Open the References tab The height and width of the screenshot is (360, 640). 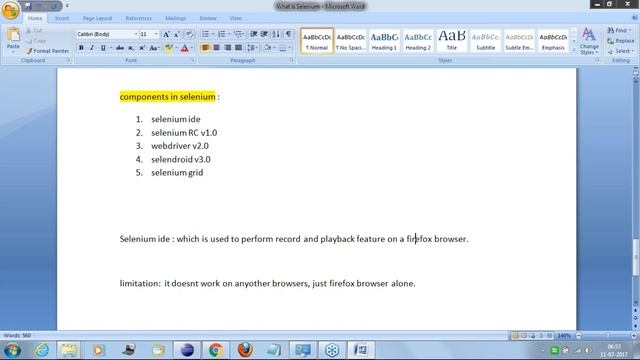[138, 18]
